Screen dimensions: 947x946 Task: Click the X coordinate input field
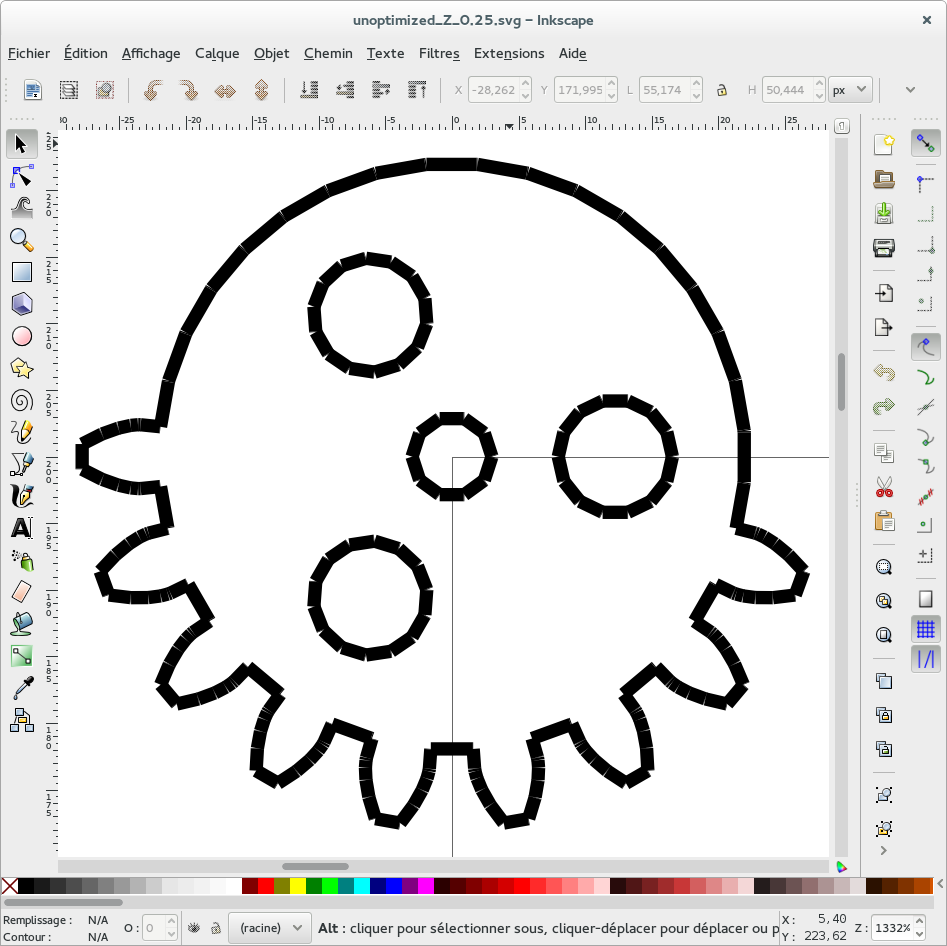coord(492,90)
